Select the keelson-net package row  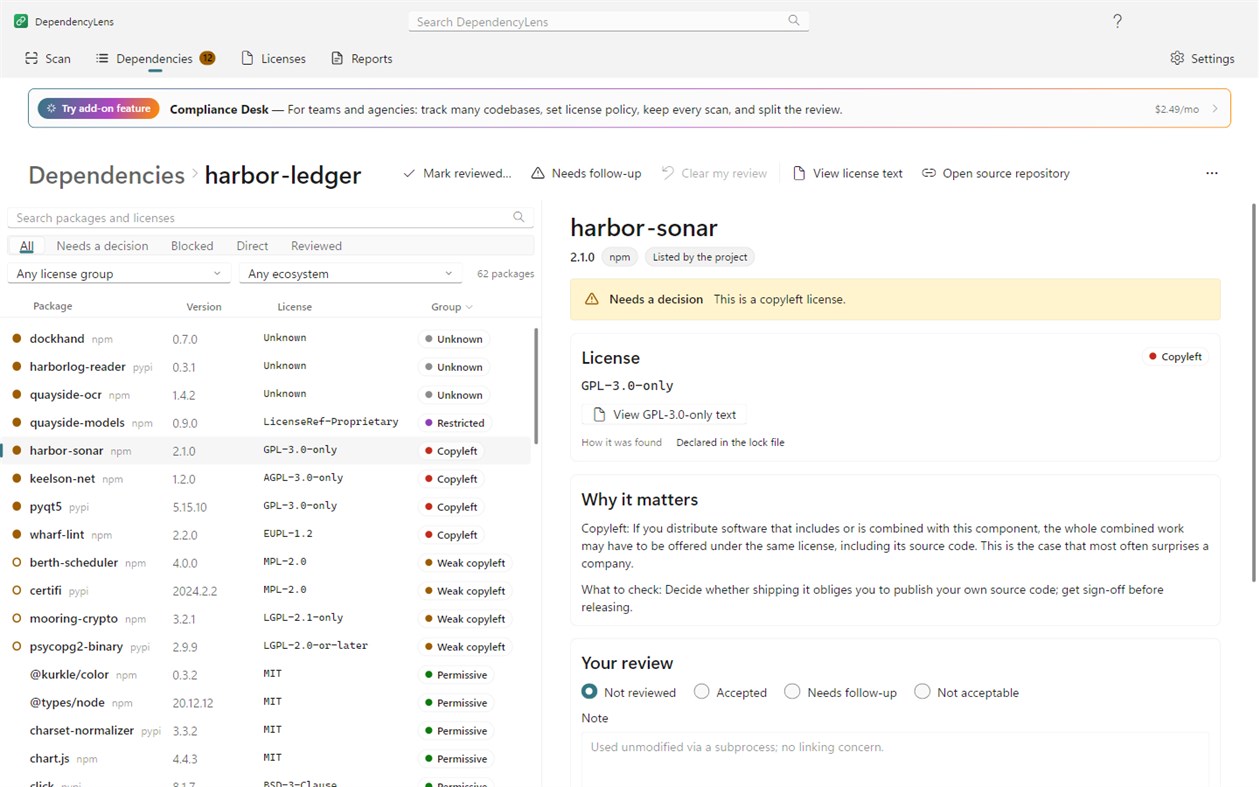tap(266, 479)
